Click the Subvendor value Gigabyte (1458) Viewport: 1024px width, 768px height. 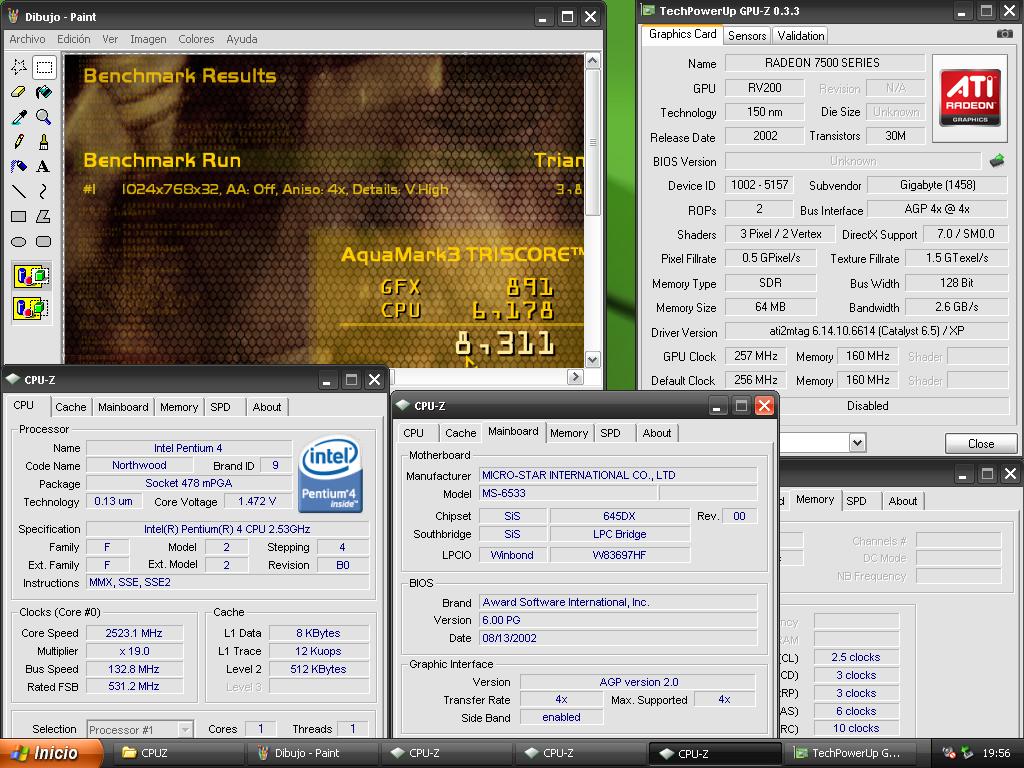[937, 185]
